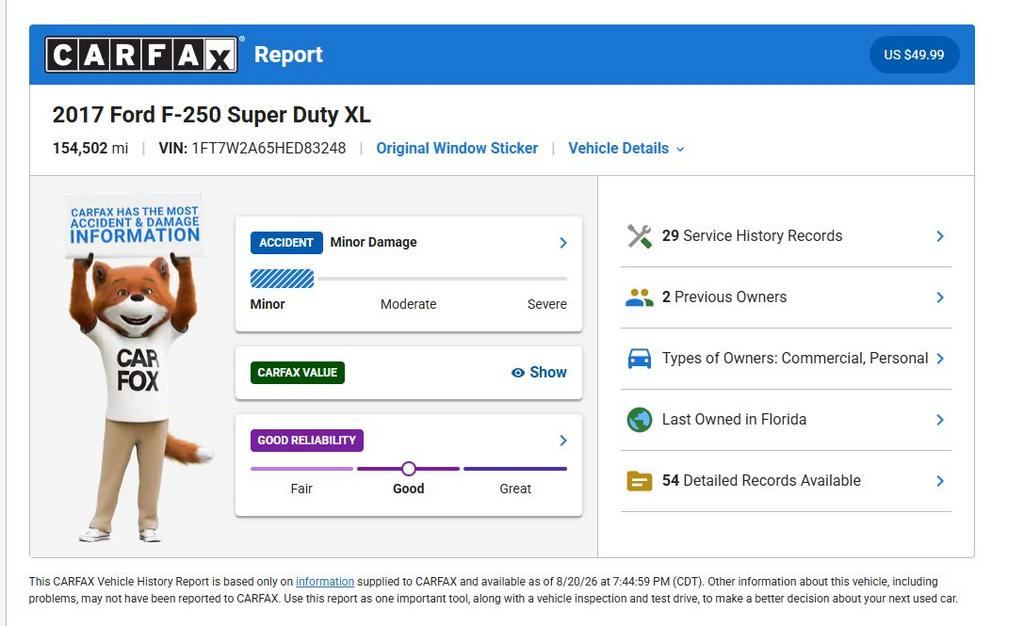The height and width of the screenshot is (626, 1024).
Task: Click the 29 Service History Records text
Action: pyautogui.click(x=752, y=236)
